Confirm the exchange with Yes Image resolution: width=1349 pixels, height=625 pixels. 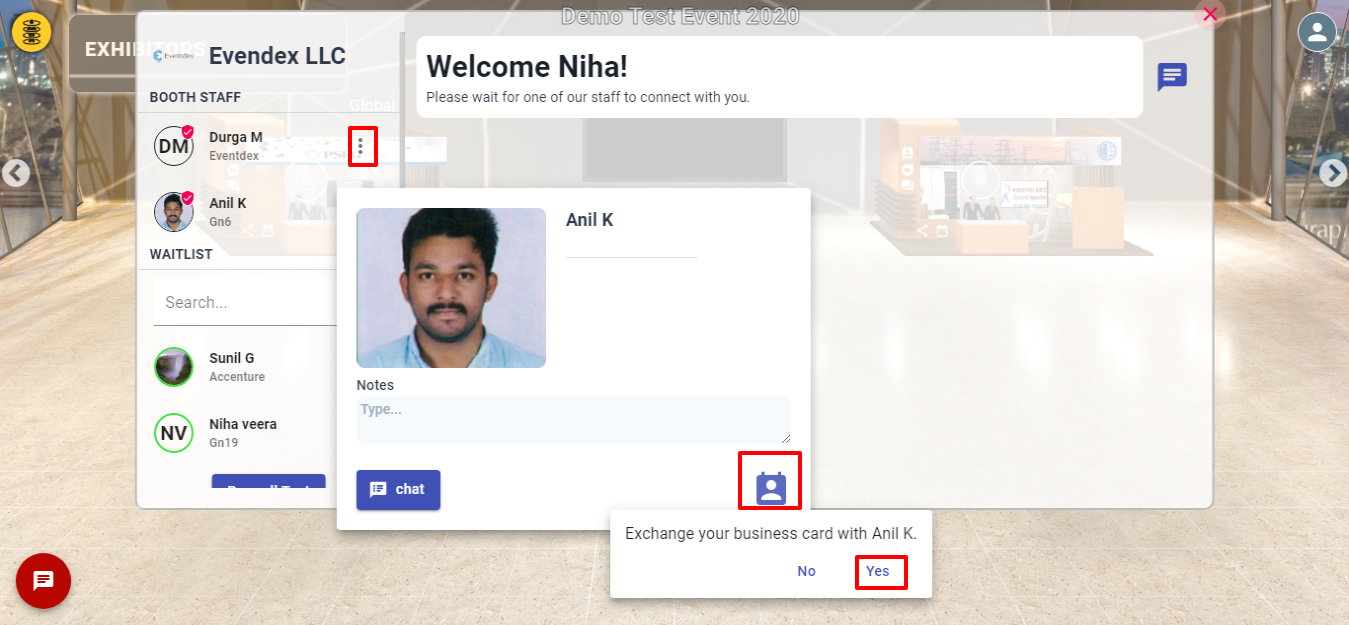coord(877,571)
